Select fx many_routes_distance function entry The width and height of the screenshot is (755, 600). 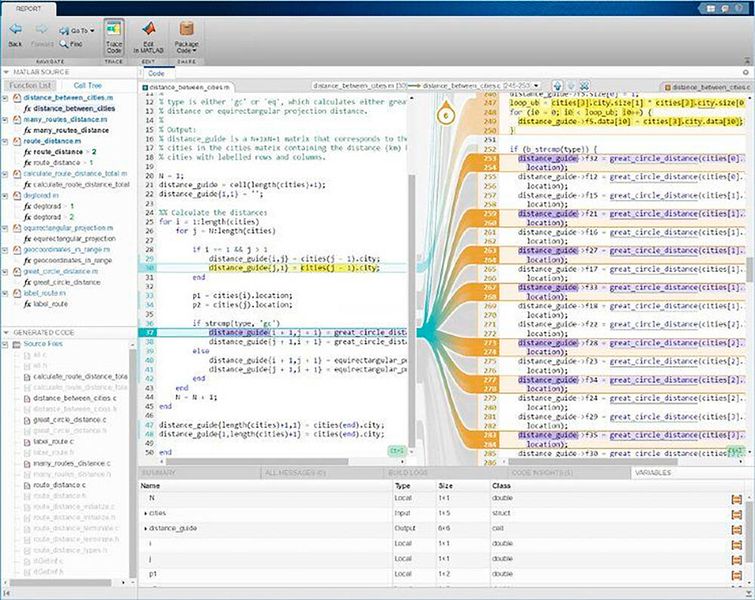pyautogui.click(x=66, y=130)
